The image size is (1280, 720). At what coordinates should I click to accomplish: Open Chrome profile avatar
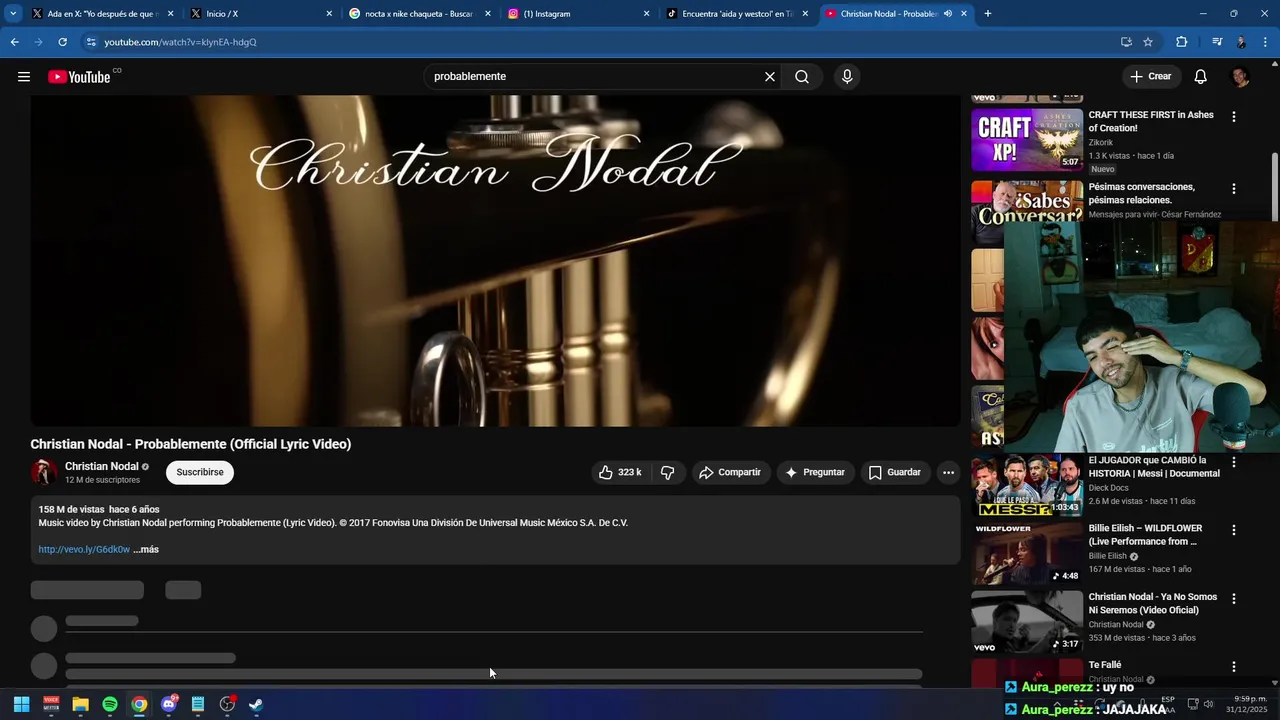(x=1241, y=42)
